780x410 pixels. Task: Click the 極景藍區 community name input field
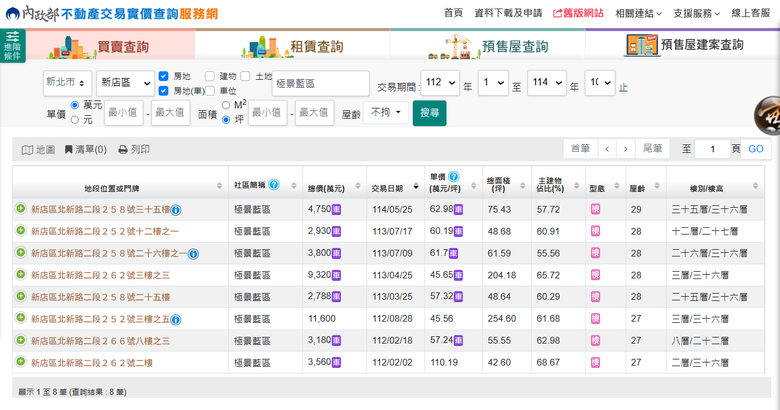320,84
